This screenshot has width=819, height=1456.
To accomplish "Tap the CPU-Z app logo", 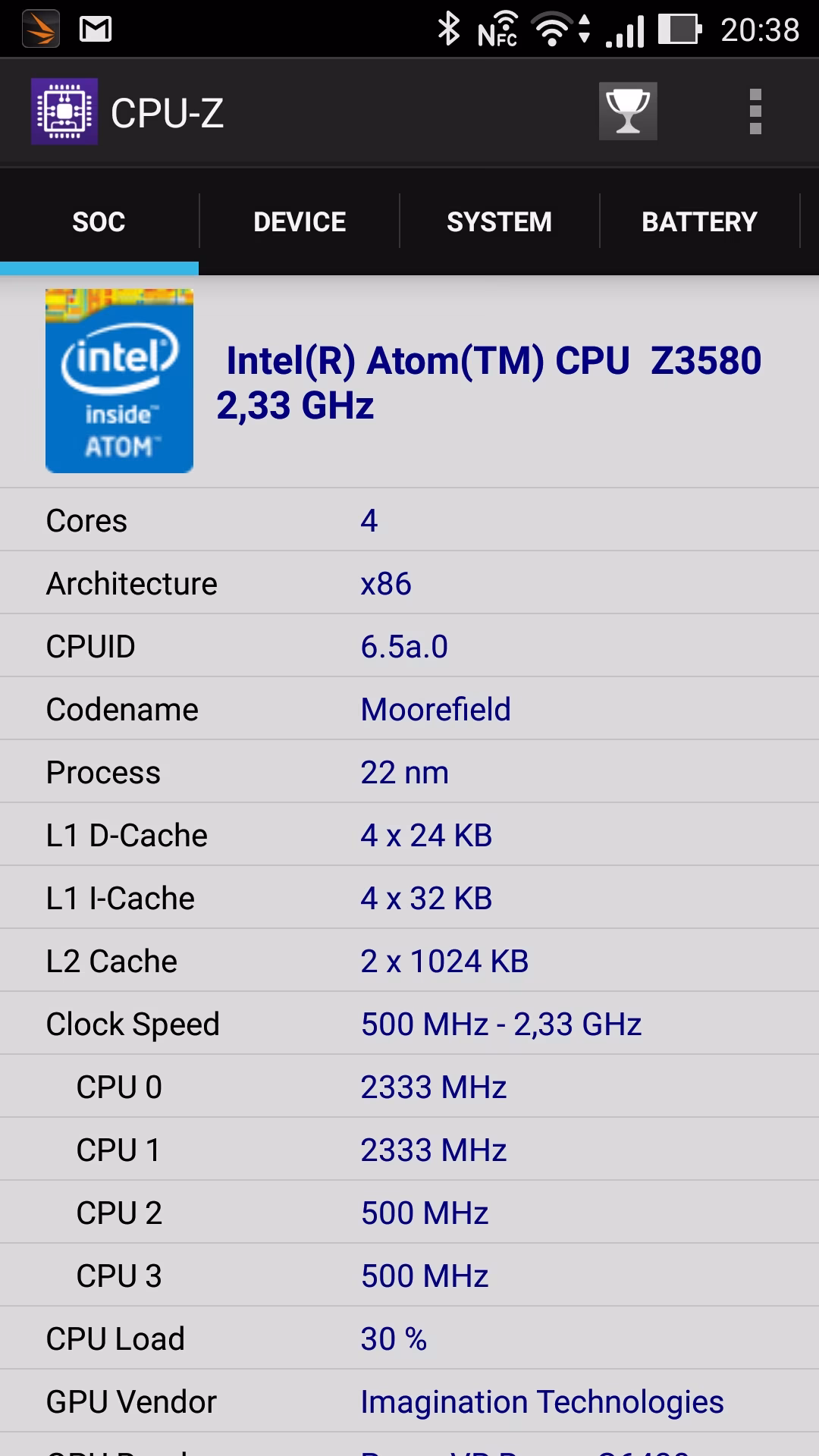I will pyautogui.click(x=64, y=111).
